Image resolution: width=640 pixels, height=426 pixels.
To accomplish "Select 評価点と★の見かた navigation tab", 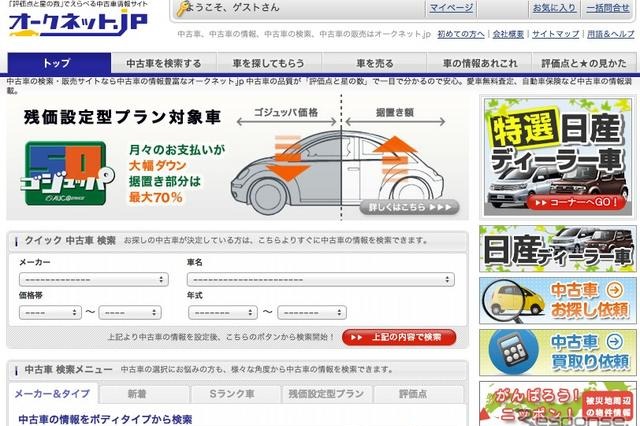I will (x=584, y=63).
